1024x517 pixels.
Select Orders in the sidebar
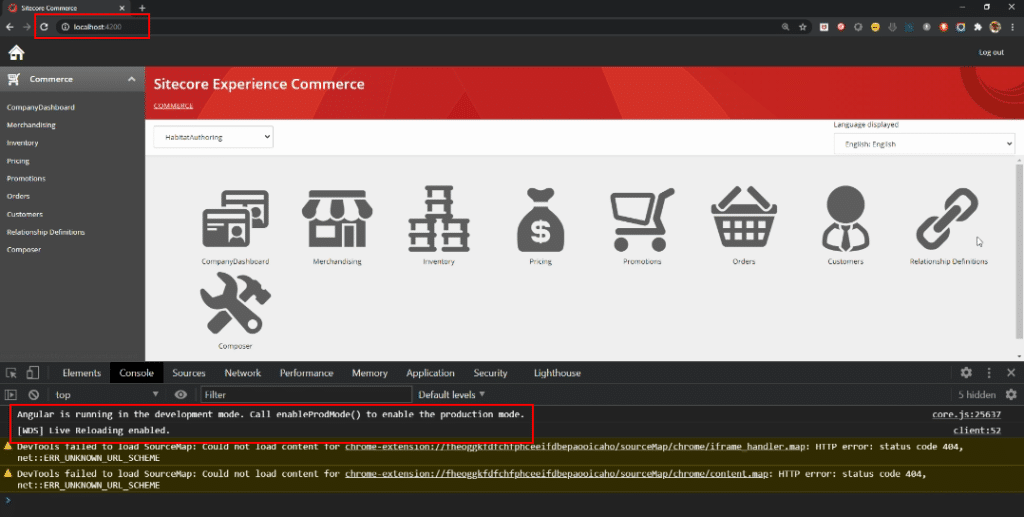18,196
